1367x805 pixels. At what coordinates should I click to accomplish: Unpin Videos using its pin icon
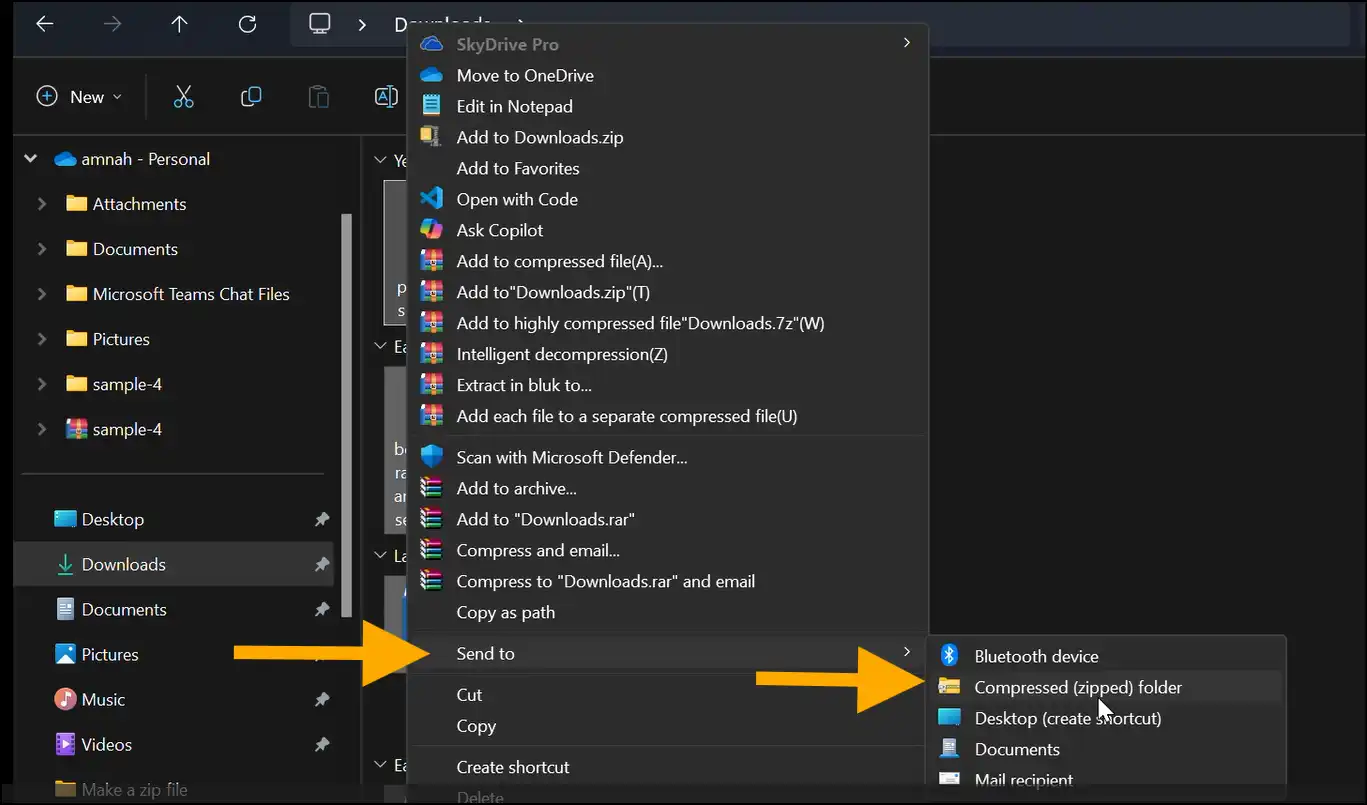(322, 744)
